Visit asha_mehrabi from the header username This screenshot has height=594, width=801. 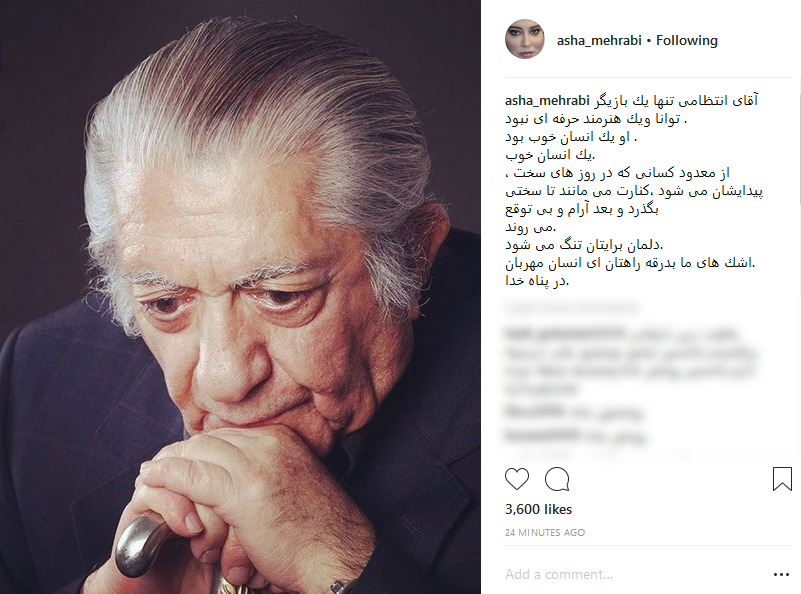click(x=599, y=40)
